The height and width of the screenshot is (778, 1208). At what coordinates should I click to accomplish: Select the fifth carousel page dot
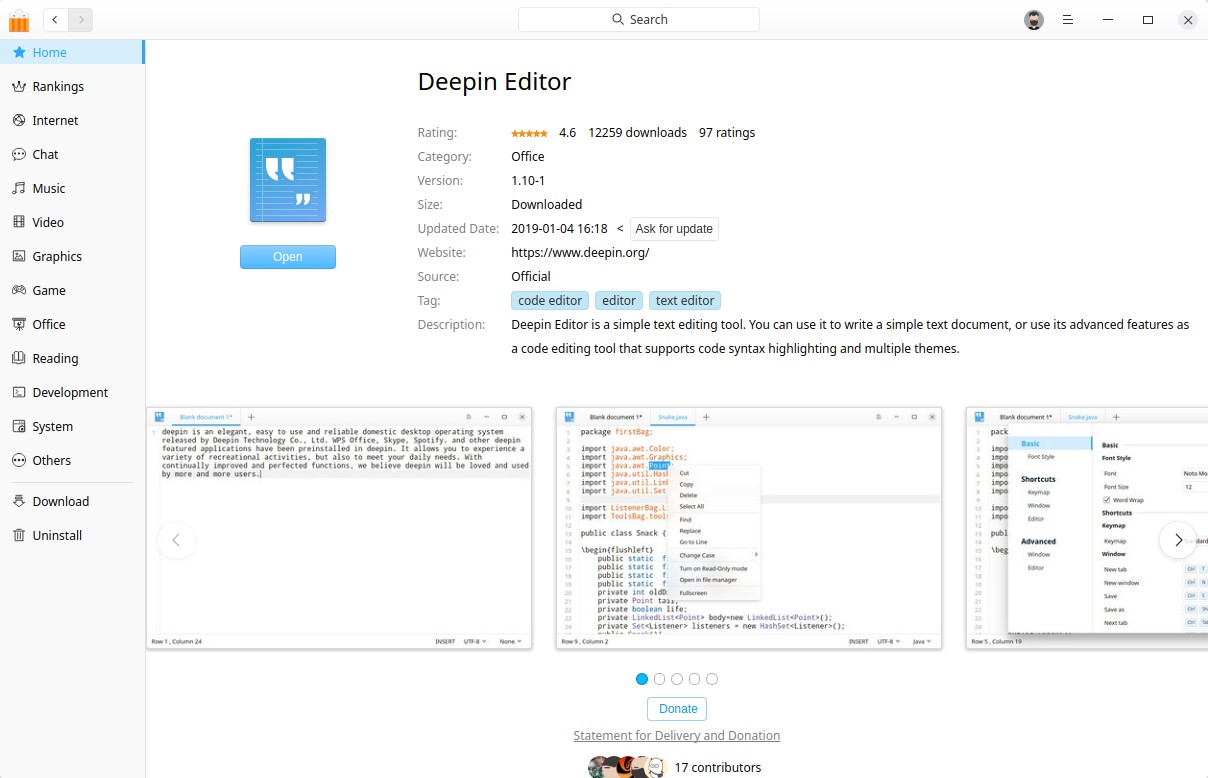pos(712,679)
